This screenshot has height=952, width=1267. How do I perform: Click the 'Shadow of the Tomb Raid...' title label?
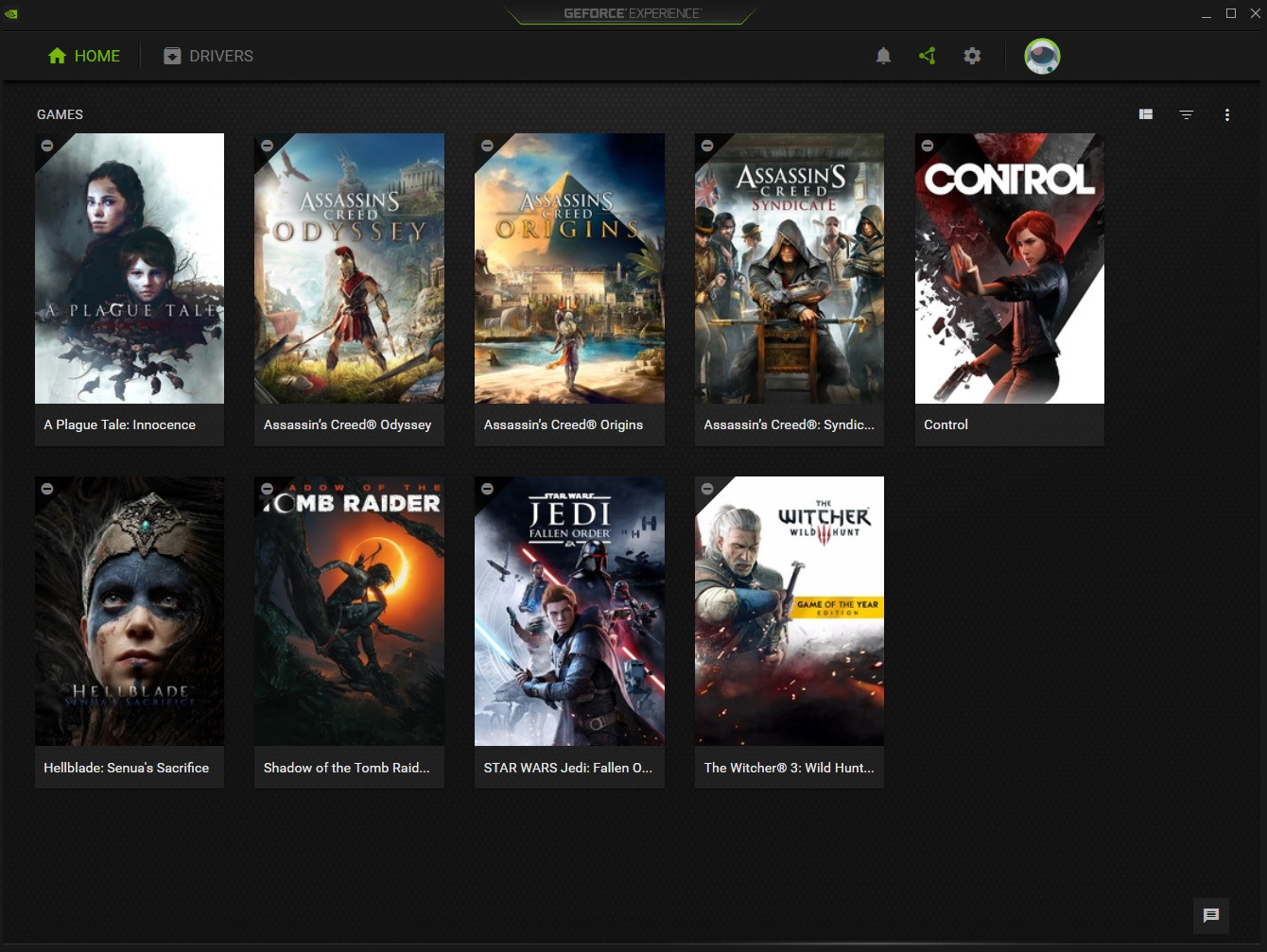pyautogui.click(x=346, y=768)
